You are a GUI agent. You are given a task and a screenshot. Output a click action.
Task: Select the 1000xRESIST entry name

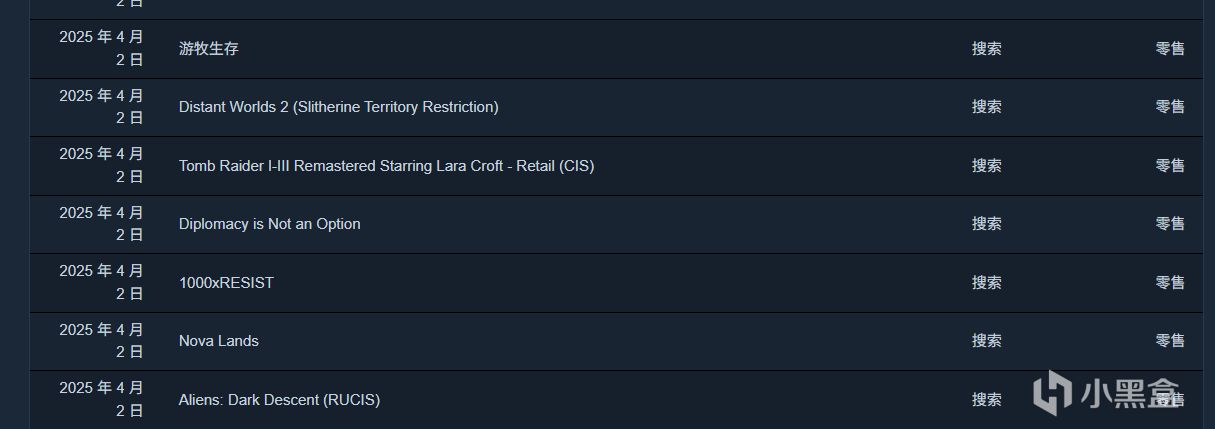(x=226, y=283)
